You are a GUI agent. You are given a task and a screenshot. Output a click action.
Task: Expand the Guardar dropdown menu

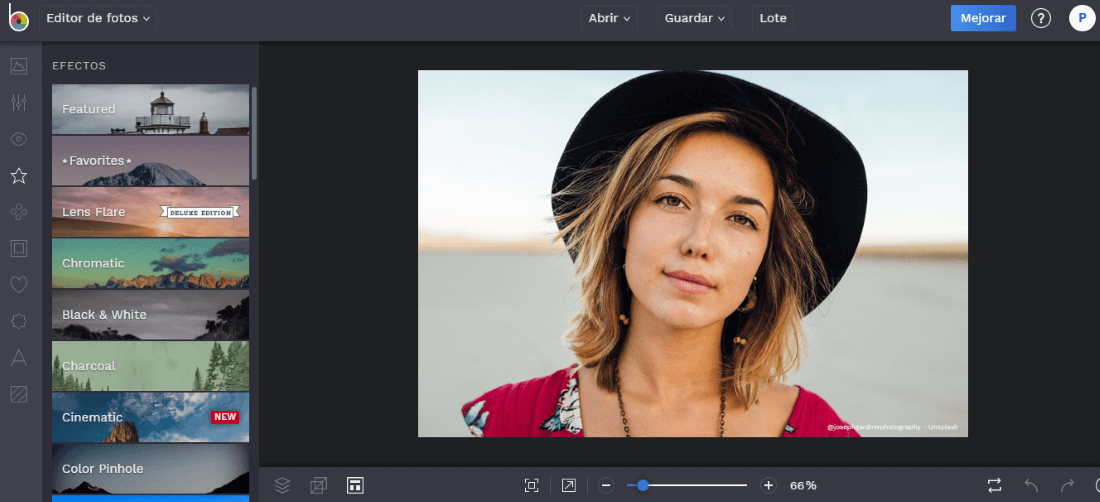694,18
